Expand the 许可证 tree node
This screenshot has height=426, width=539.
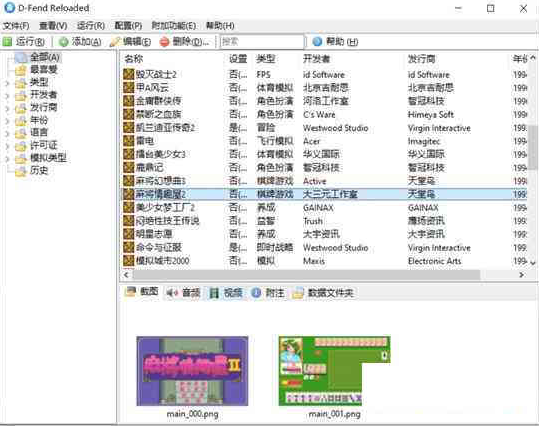7,146
